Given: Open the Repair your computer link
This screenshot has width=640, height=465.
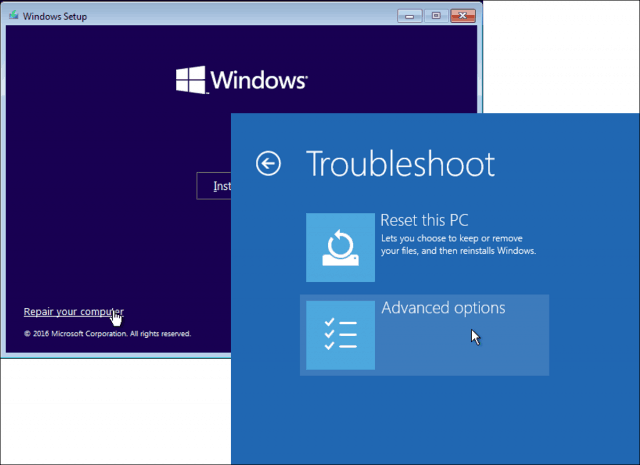Looking at the screenshot, I should (x=73, y=311).
